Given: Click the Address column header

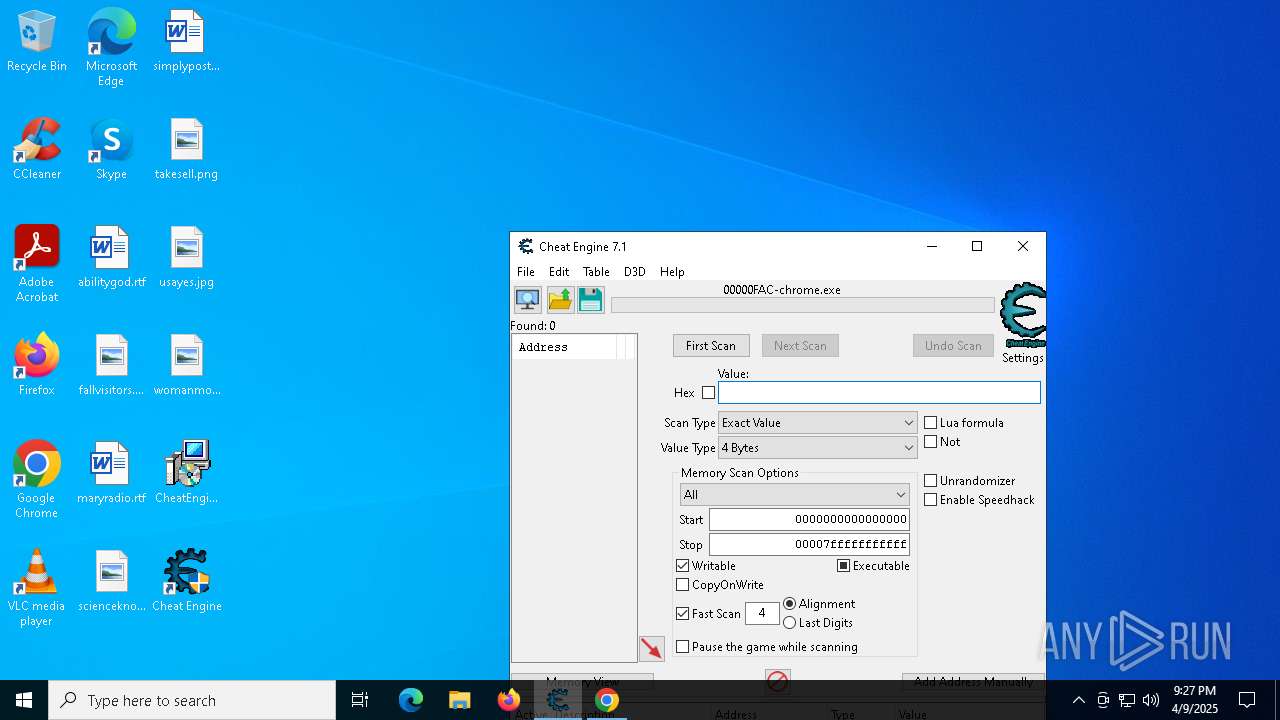Looking at the screenshot, I should 565,347.
